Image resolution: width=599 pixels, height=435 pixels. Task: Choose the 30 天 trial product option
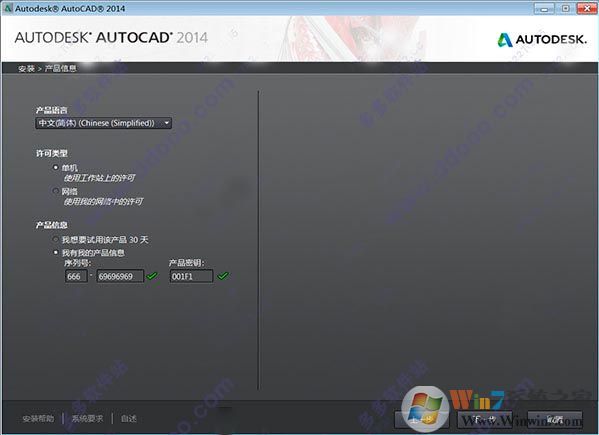pyautogui.click(x=56, y=239)
